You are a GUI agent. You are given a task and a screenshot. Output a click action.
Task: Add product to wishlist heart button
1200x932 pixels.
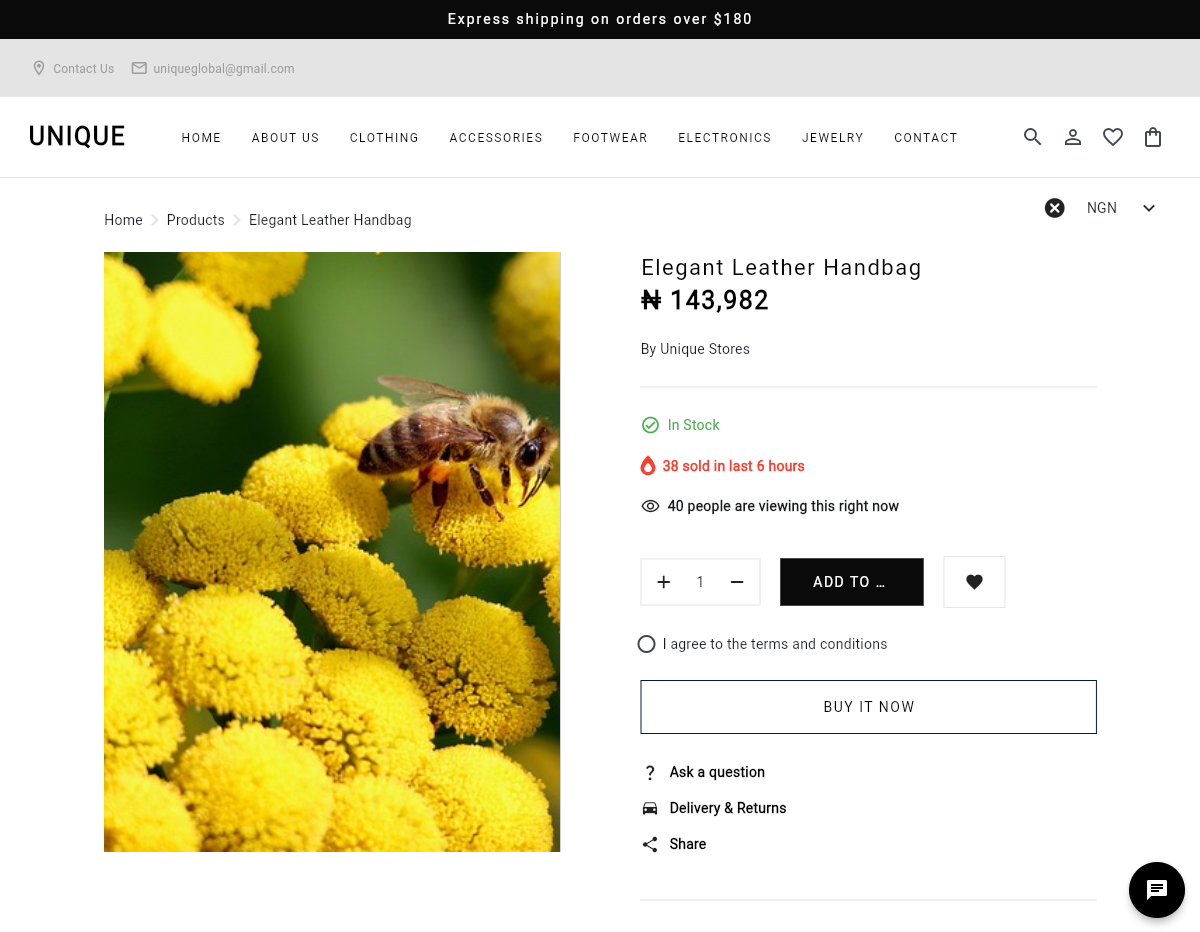pos(974,582)
